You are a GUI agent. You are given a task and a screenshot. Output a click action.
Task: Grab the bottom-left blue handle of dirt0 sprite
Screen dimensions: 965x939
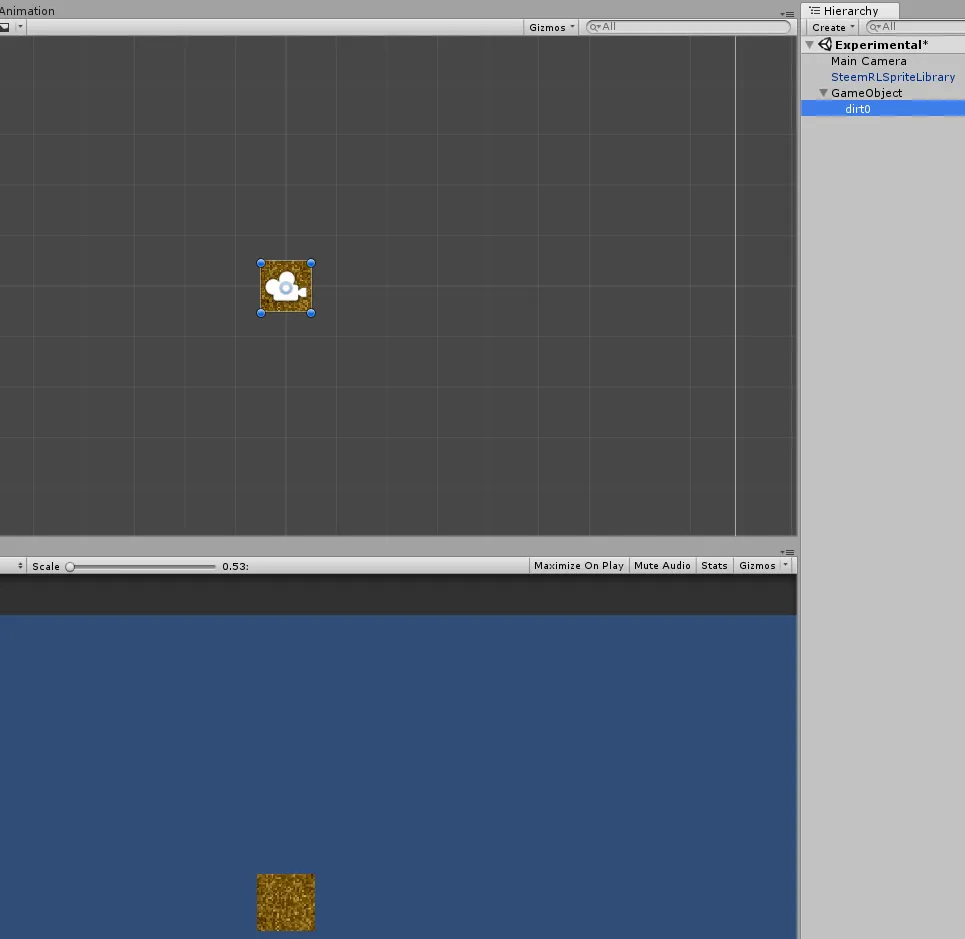(261, 313)
